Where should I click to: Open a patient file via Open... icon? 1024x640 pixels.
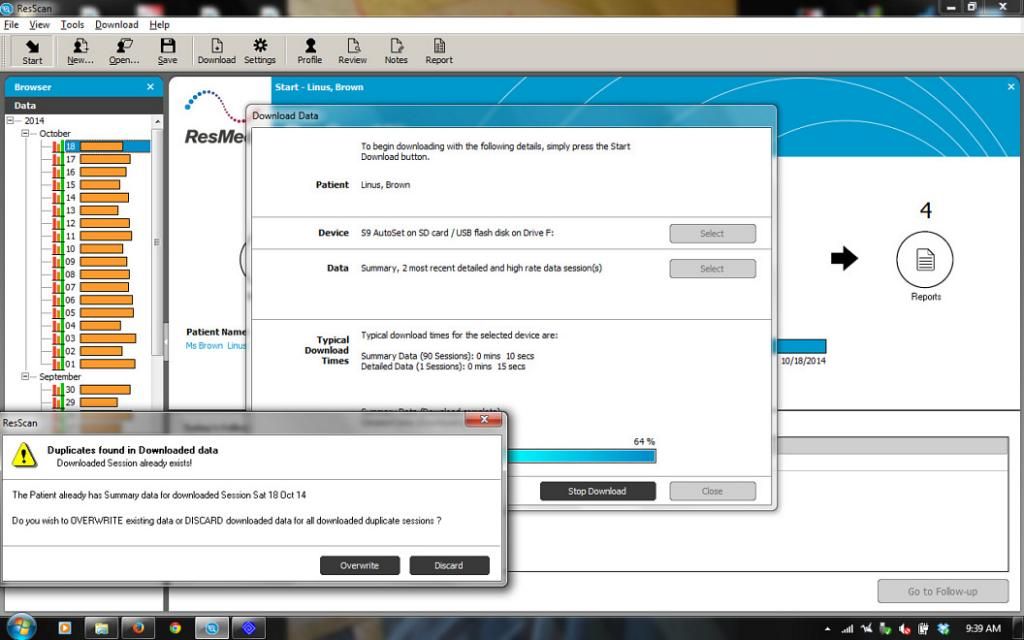pos(124,52)
